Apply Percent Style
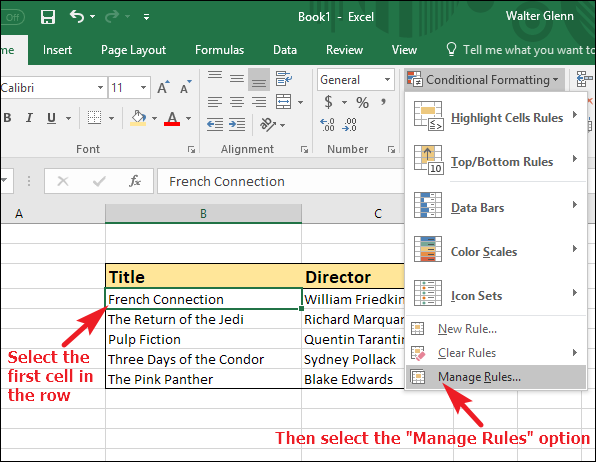 [x=362, y=102]
